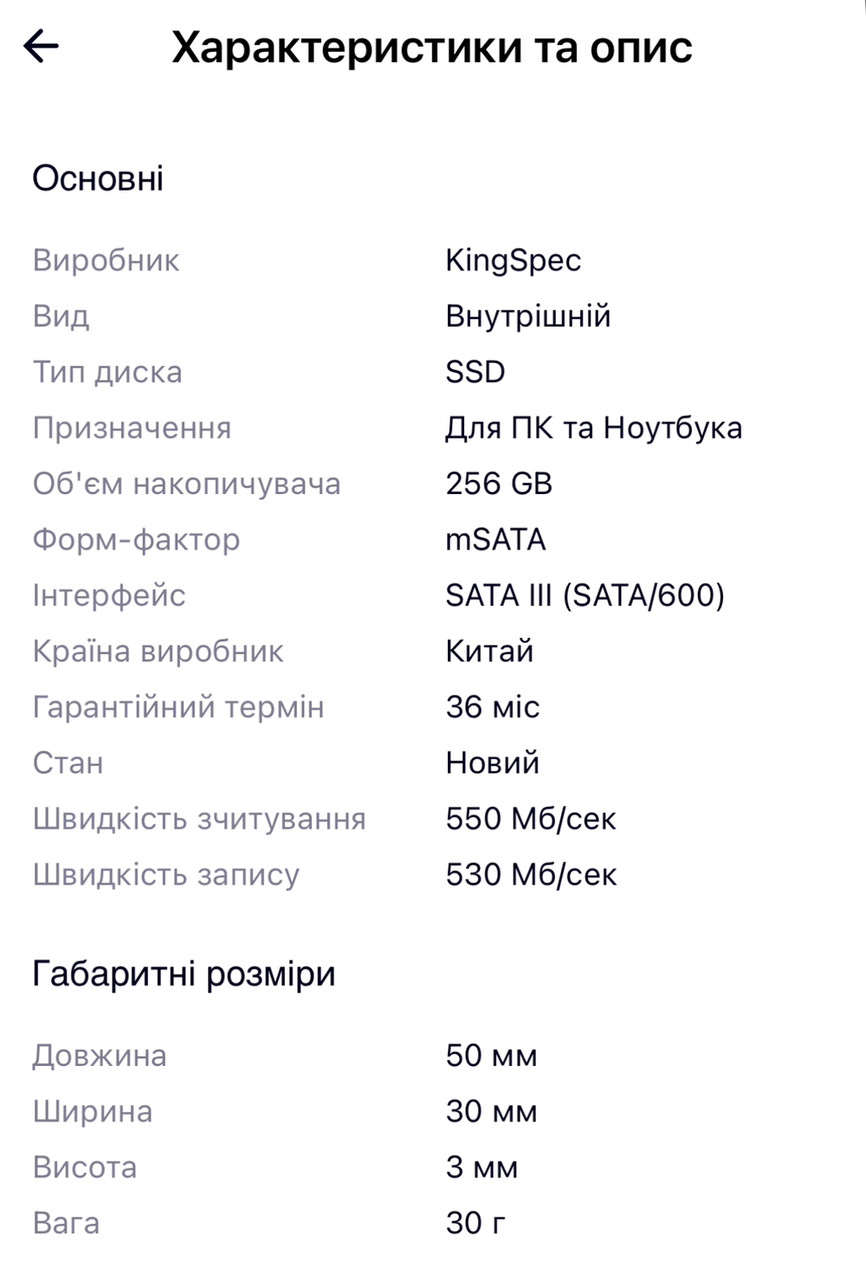Click the 'Внутрішній' type value
This screenshot has height=1280, width=866.
point(528,317)
